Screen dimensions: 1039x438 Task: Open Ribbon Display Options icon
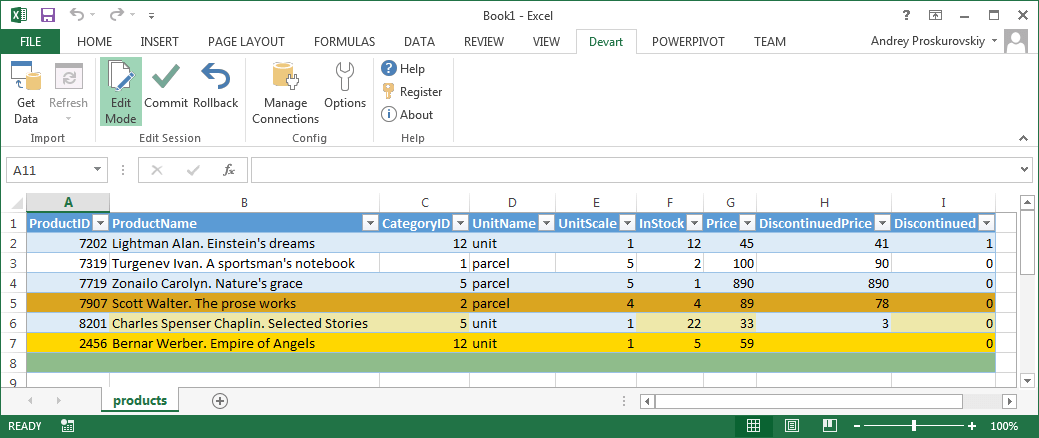click(935, 15)
